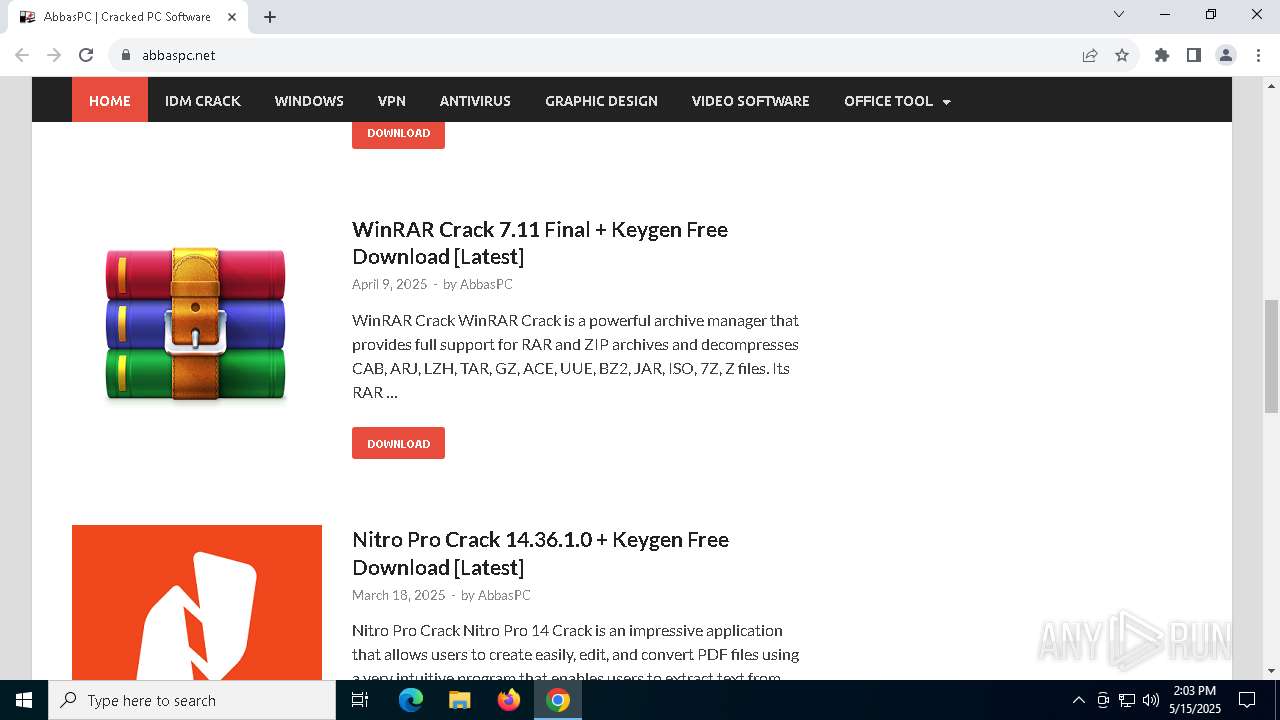Open the Extensions puzzle icon

(x=1162, y=55)
